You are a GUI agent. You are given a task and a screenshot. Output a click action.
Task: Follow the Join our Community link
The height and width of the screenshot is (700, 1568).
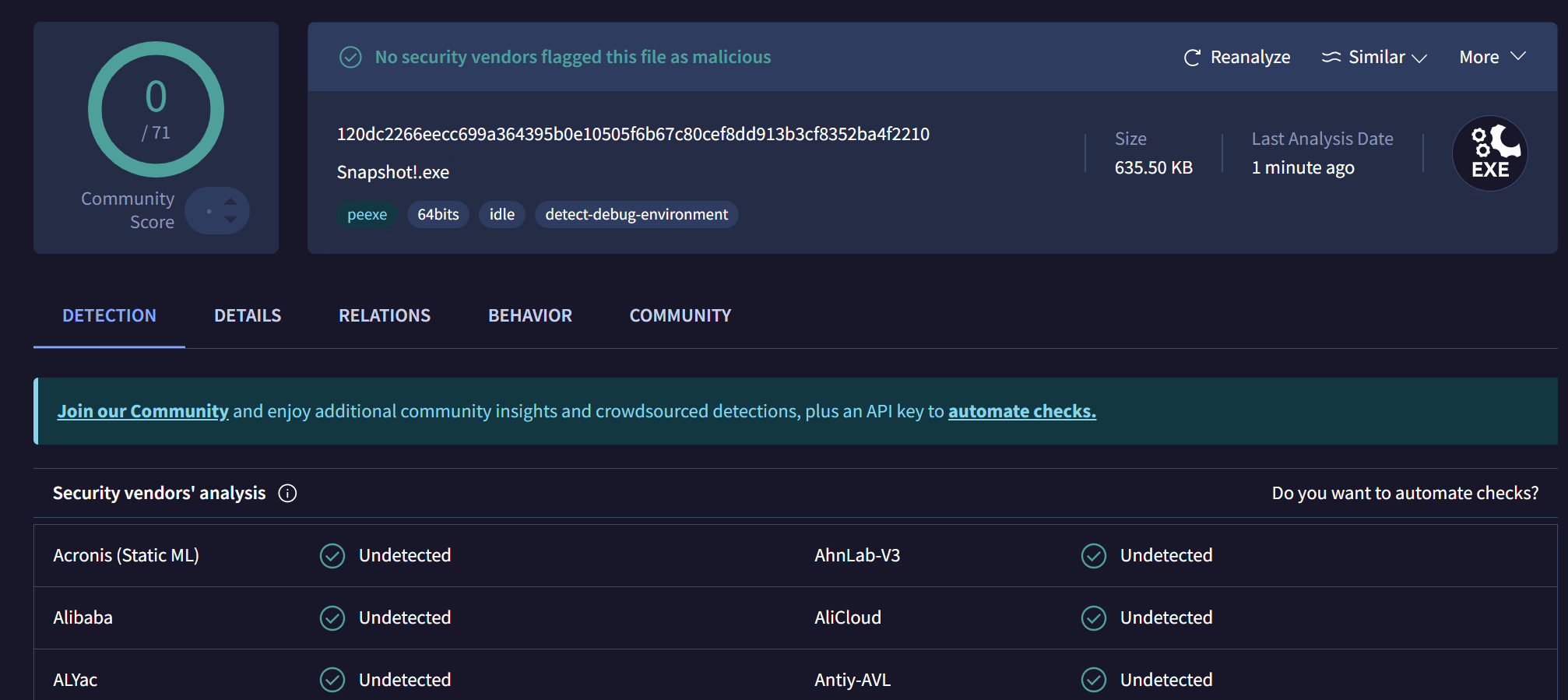tap(142, 411)
